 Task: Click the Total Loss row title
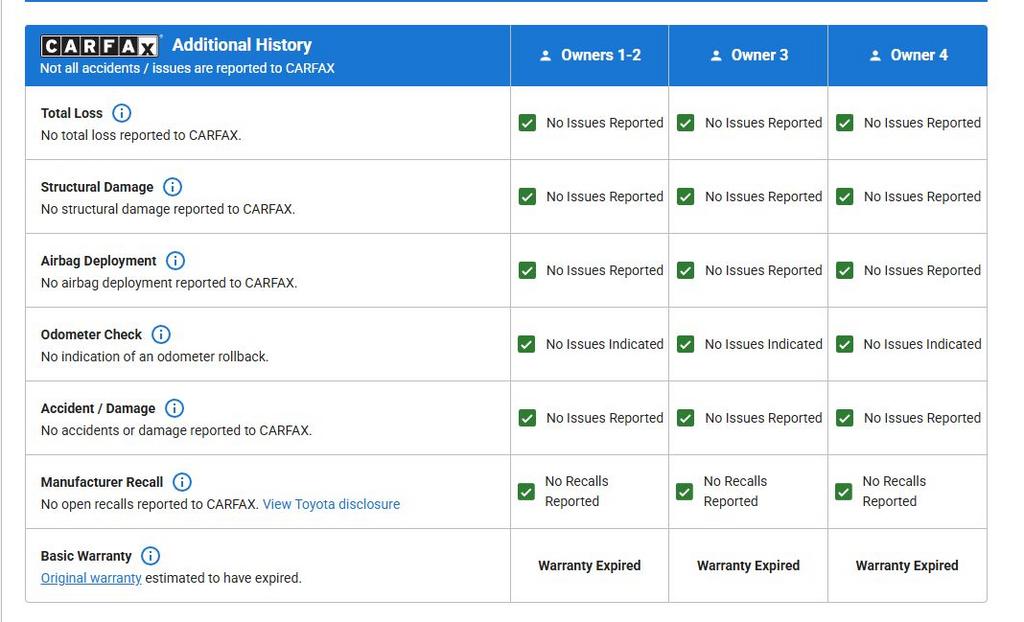tap(72, 113)
